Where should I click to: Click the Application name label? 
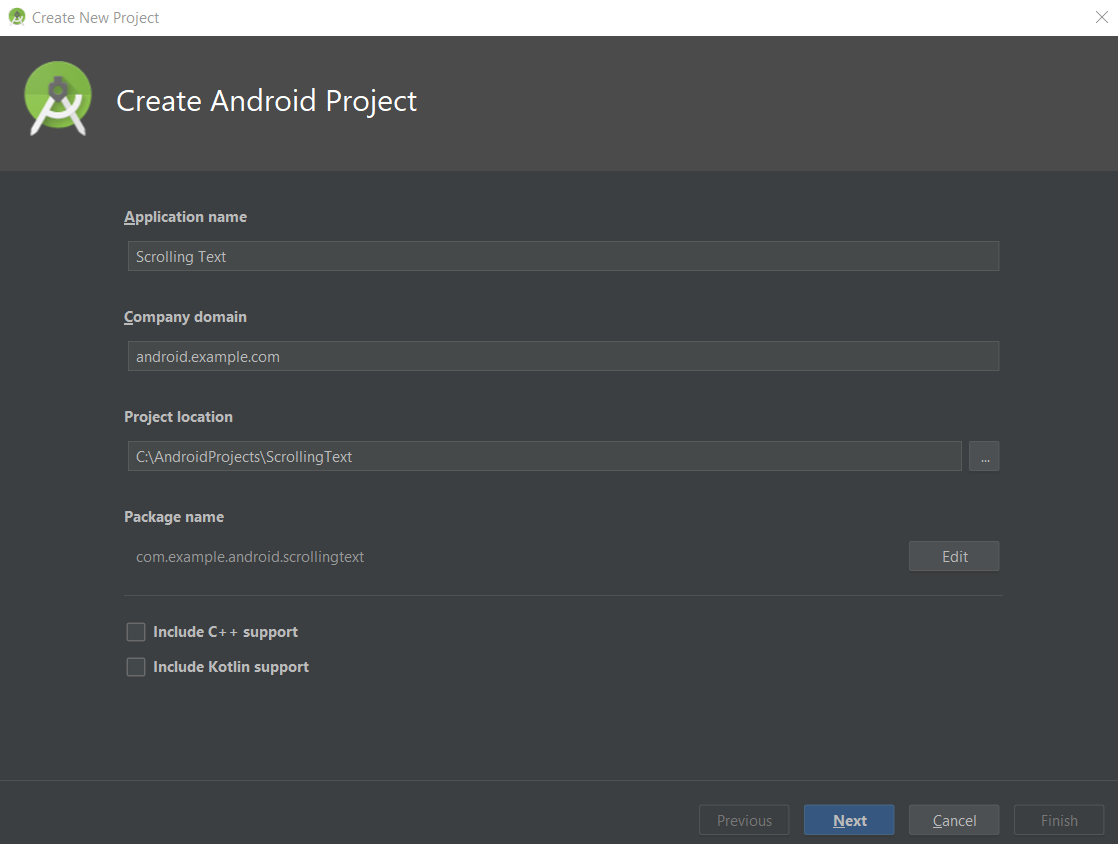[x=185, y=216]
